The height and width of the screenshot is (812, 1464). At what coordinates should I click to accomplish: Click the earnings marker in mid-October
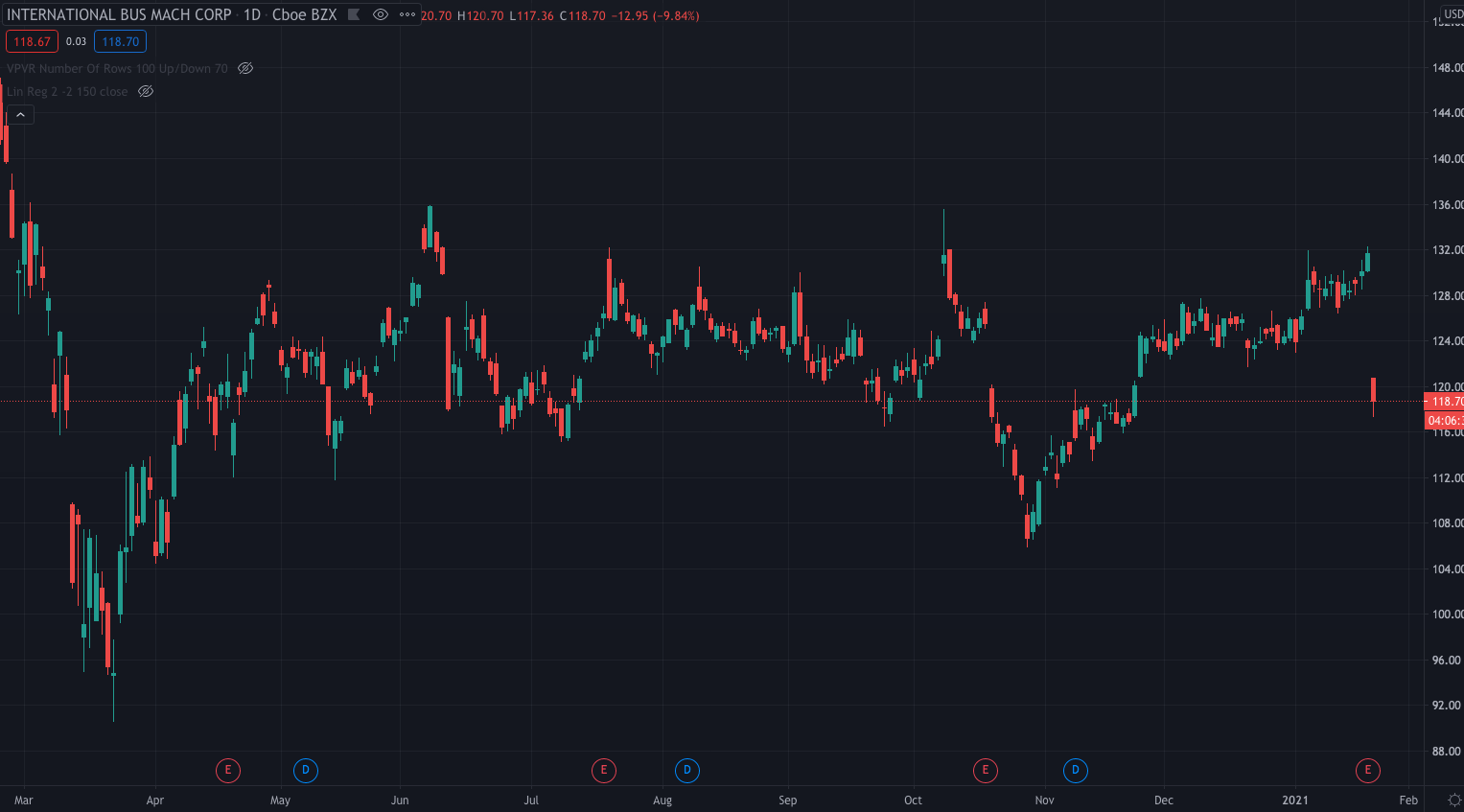985,770
